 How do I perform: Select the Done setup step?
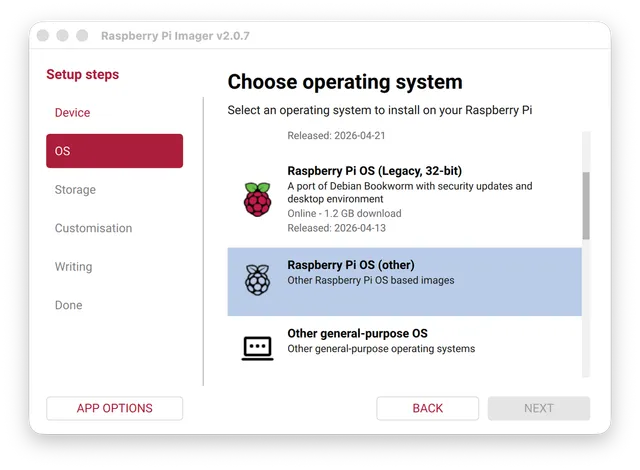114,305
